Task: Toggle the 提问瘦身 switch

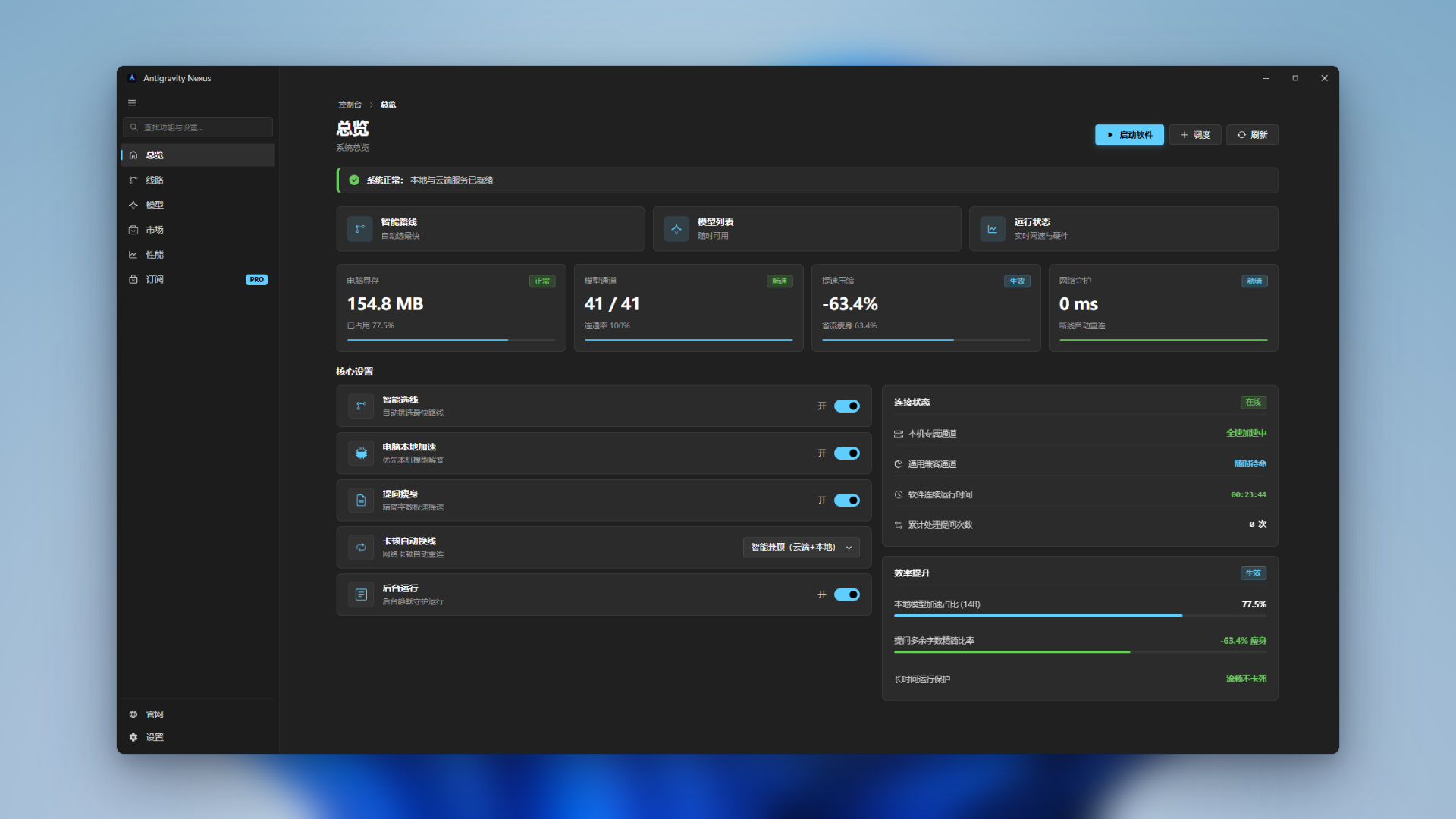Action: pos(846,500)
